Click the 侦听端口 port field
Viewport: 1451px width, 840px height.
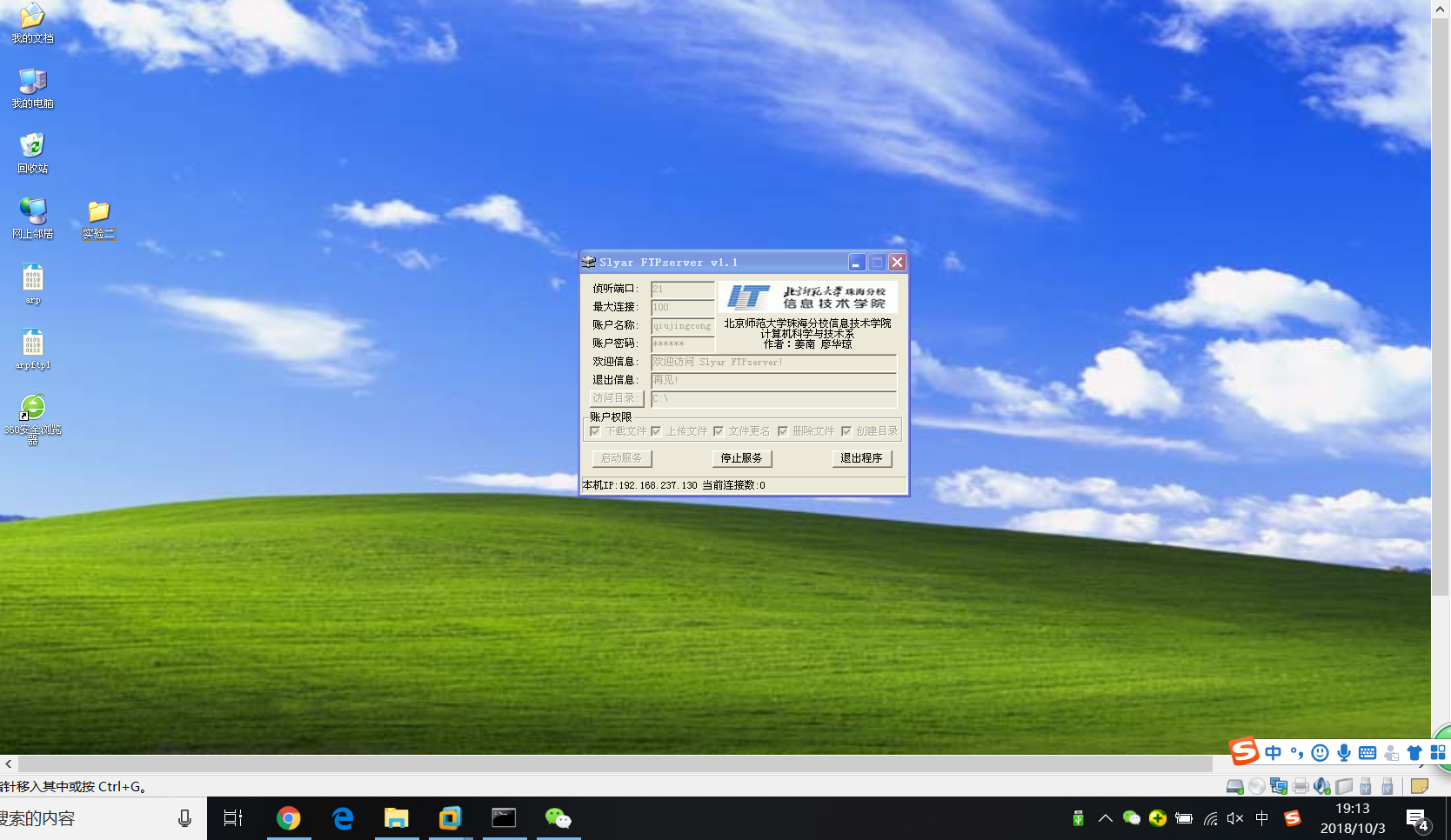[x=683, y=289]
